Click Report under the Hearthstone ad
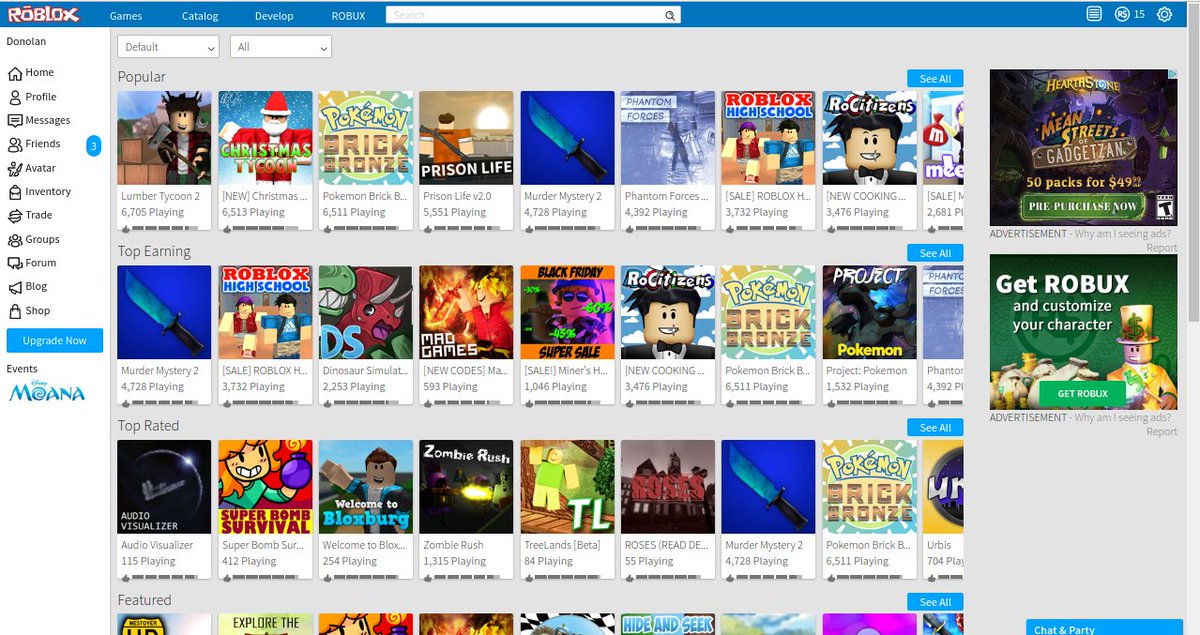Viewport: 1200px width, 635px height. point(1161,247)
